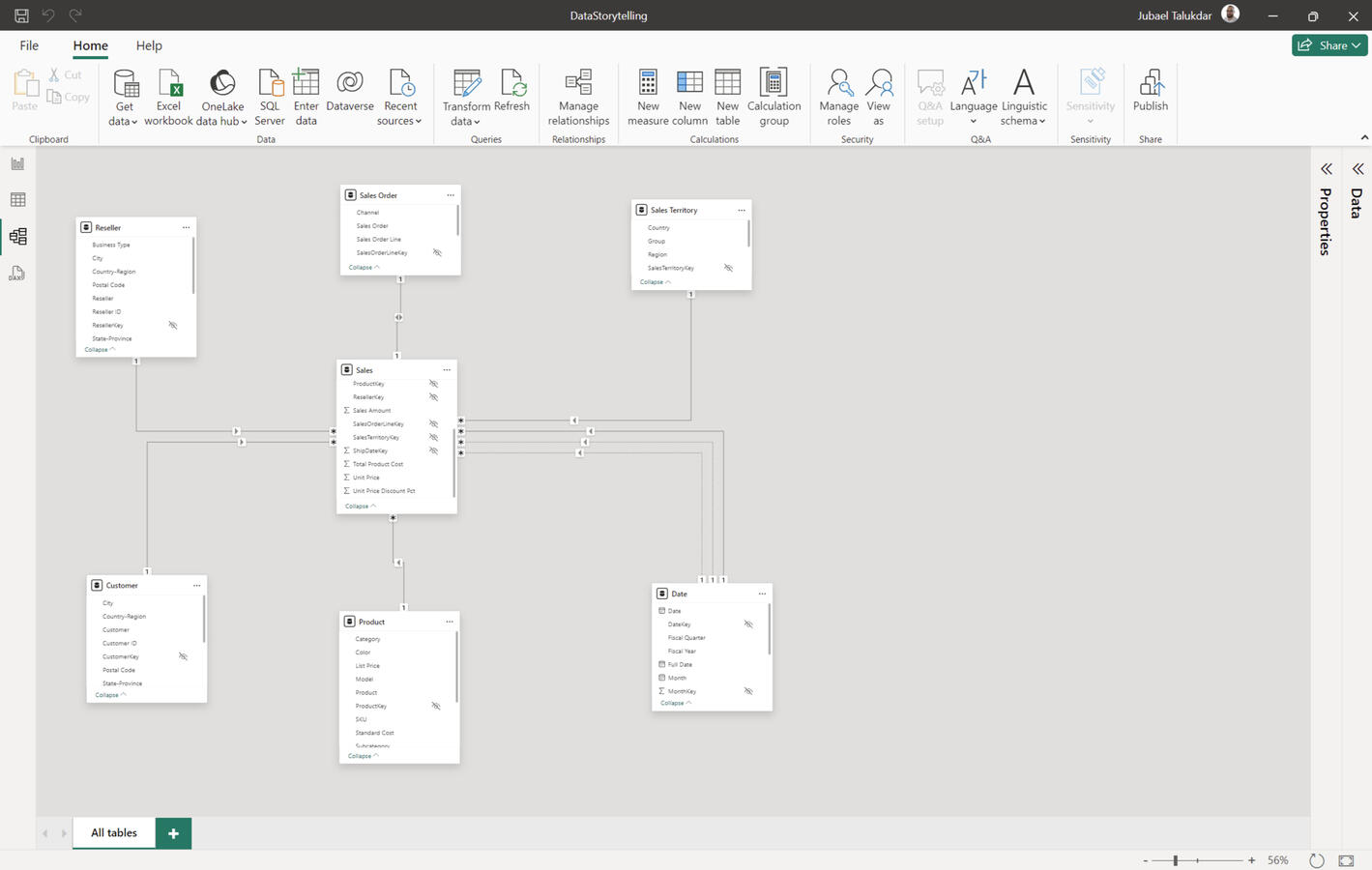Viewport: 1372px width, 870px height.
Task: Click the Save icon in title bar
Action: pyautogui.click(x=21, y=15)
